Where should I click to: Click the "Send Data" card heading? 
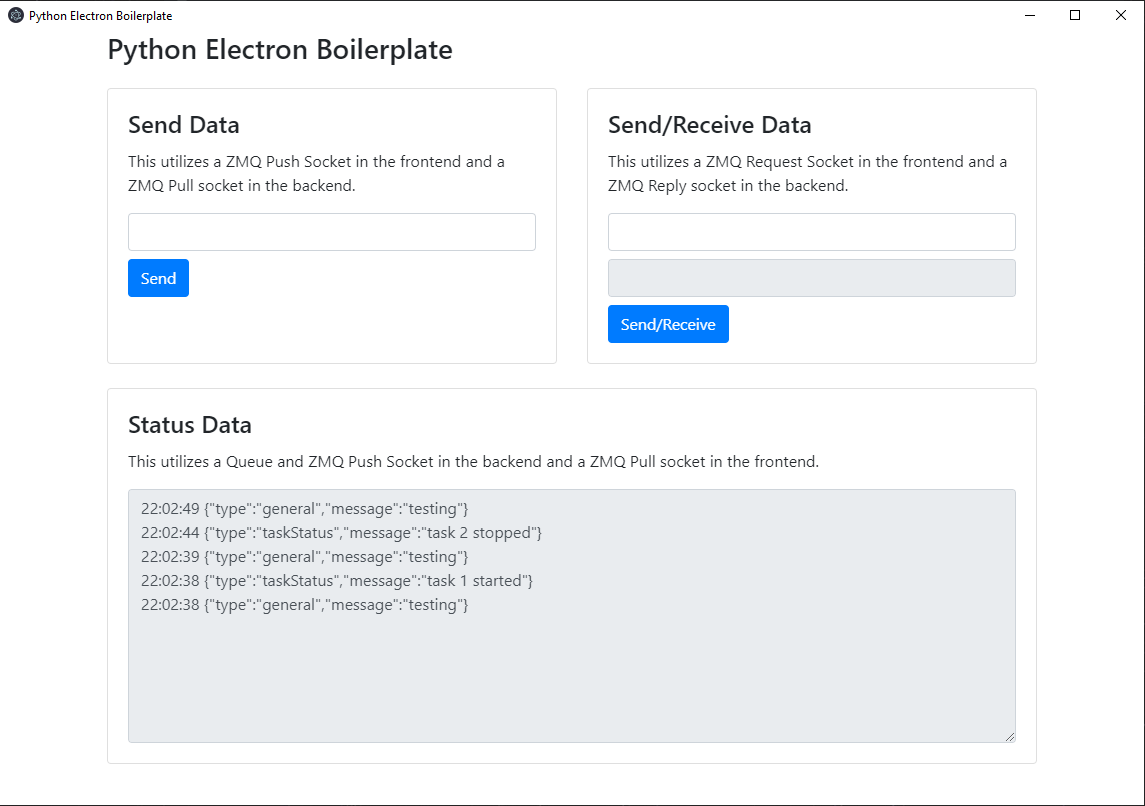[x=184, y=125]
